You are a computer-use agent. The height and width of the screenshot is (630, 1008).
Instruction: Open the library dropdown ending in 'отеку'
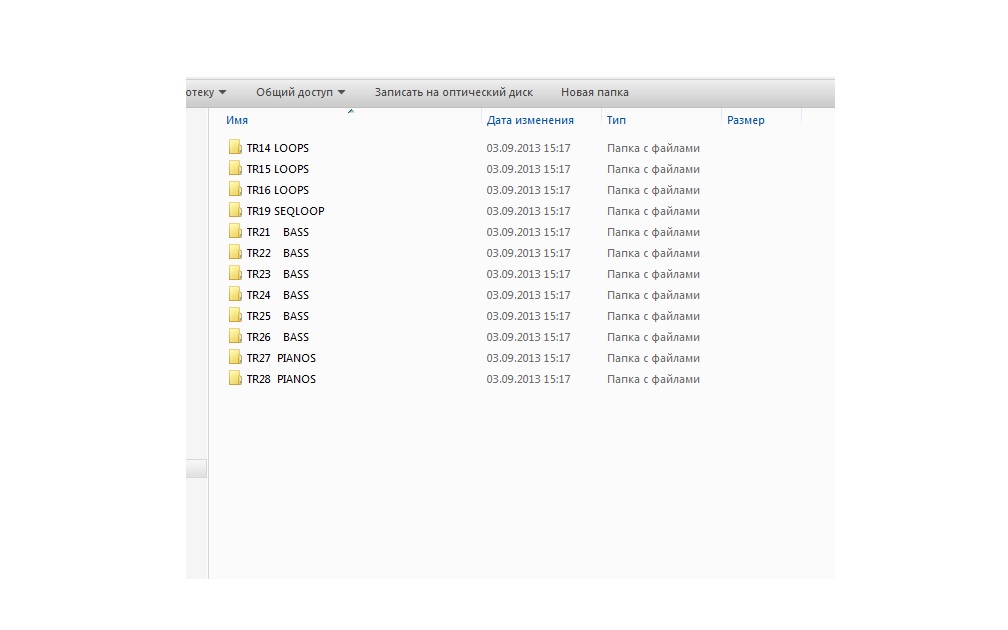[x=206, y=93]
